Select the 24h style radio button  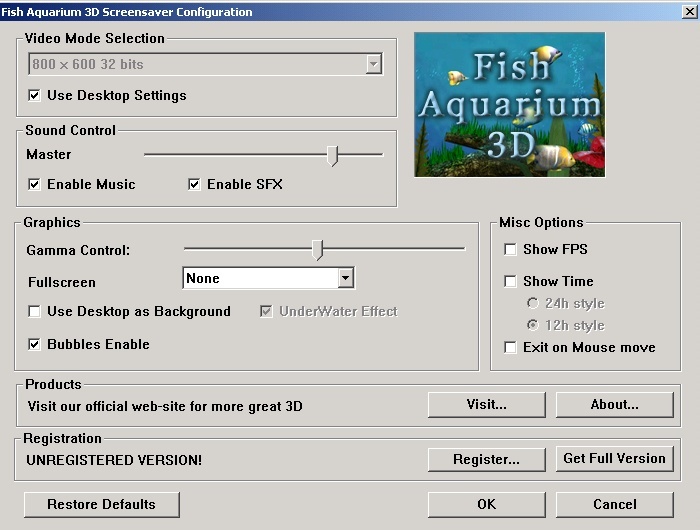533,303
